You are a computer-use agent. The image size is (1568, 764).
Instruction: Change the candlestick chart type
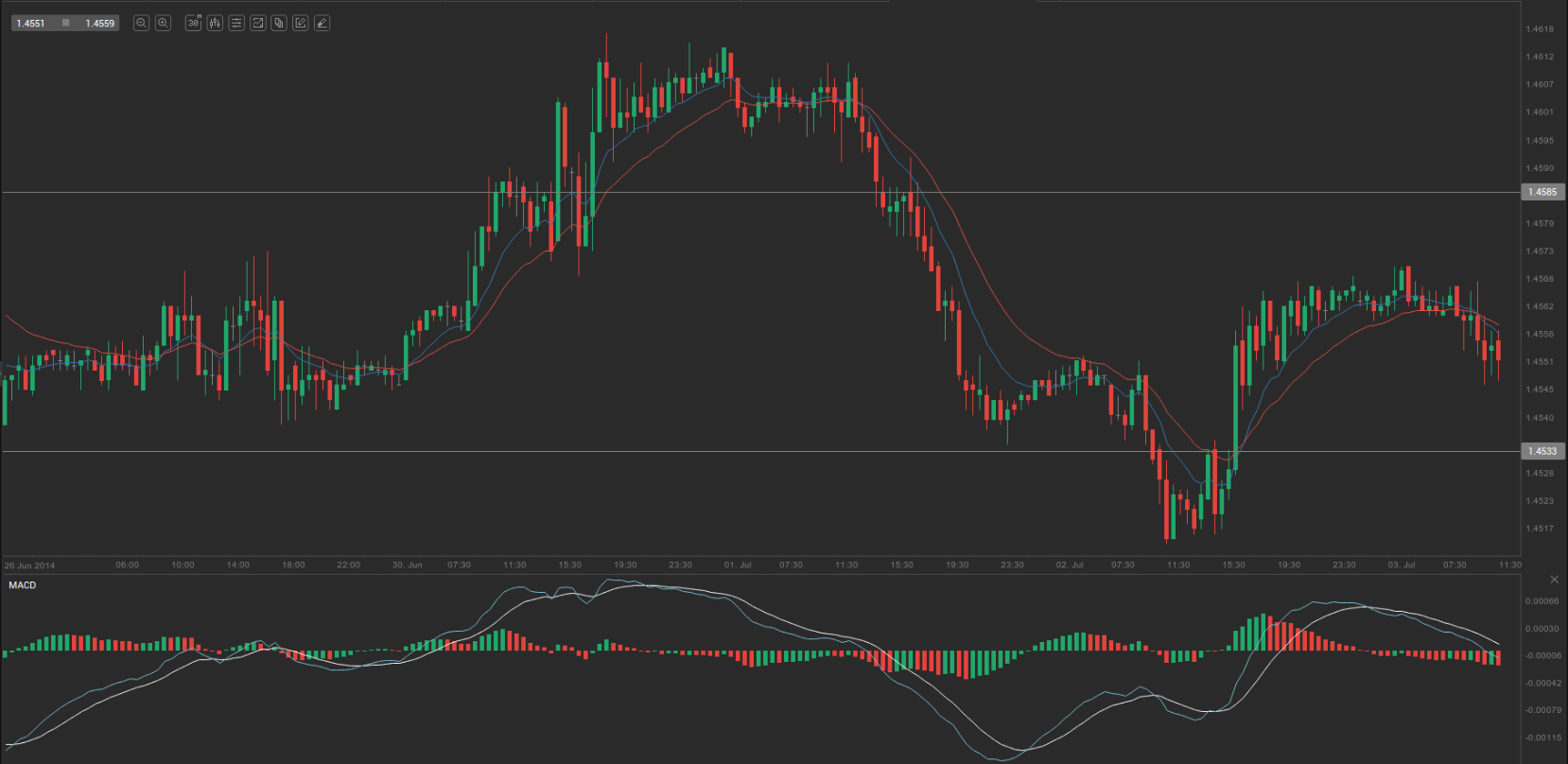point(215,23)
